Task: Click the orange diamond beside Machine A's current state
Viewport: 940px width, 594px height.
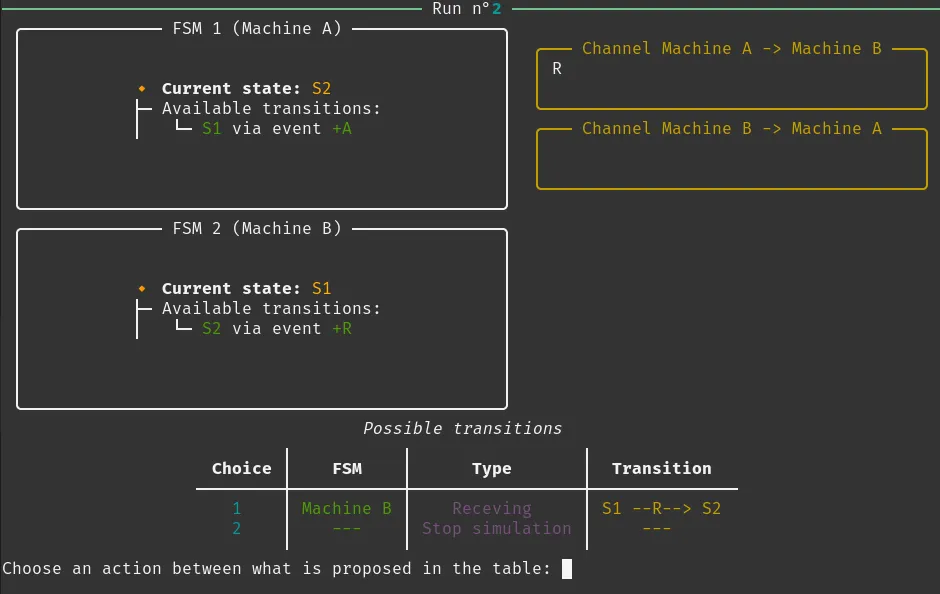Action: pyautogui.click(x=142, y=89)
